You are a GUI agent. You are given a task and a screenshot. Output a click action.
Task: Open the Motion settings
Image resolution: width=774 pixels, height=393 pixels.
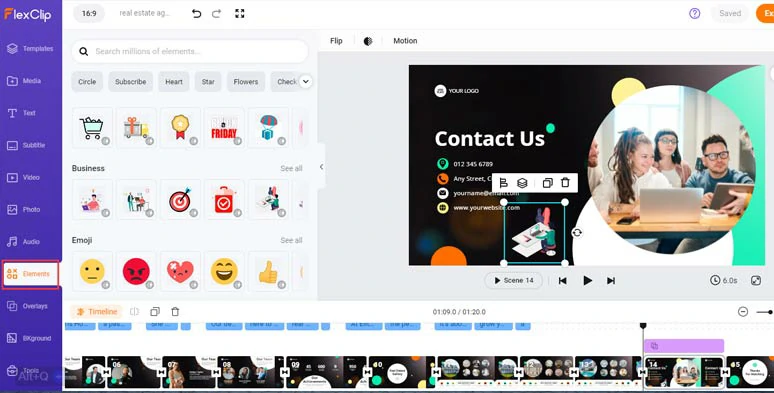point(405,41)
